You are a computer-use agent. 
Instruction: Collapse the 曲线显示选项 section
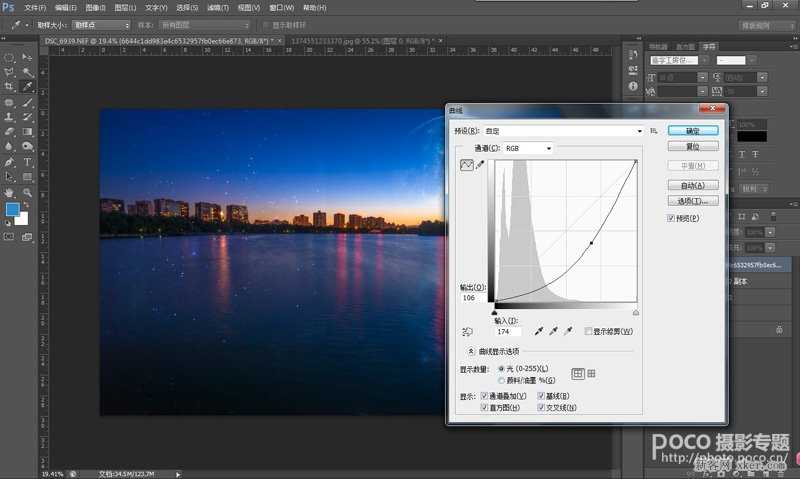470,351
